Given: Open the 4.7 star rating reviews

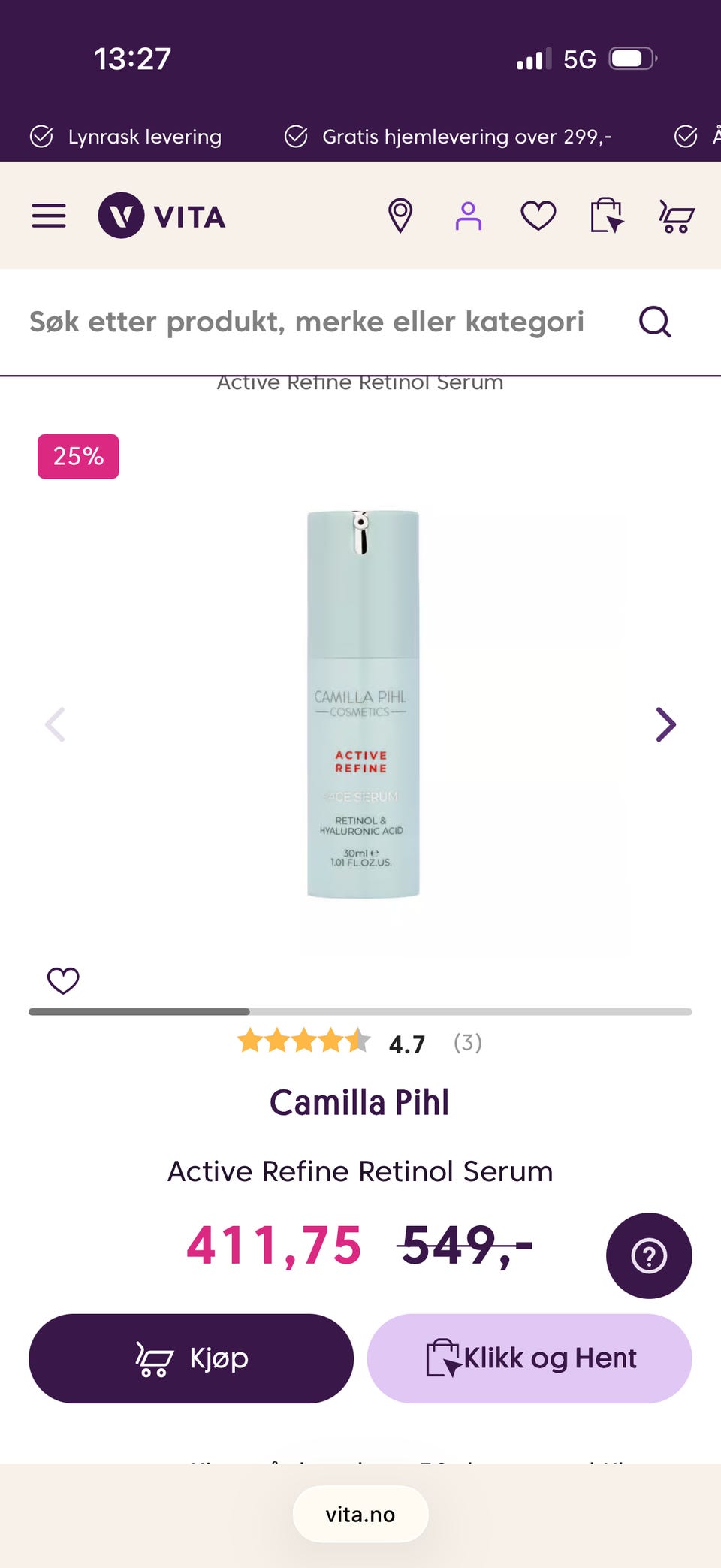Looking at the screenshot, I should pyautogui.click(x=360, y=1043).
